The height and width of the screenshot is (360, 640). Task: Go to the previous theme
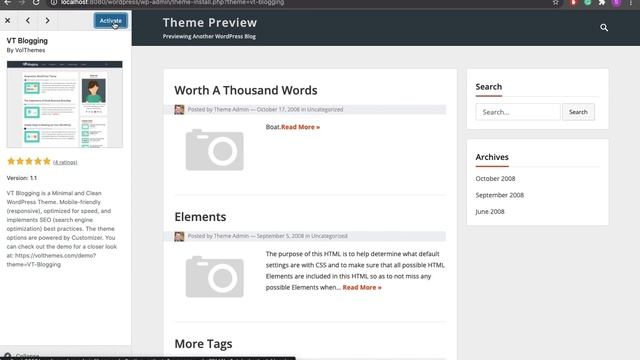[x=28, y=20]
